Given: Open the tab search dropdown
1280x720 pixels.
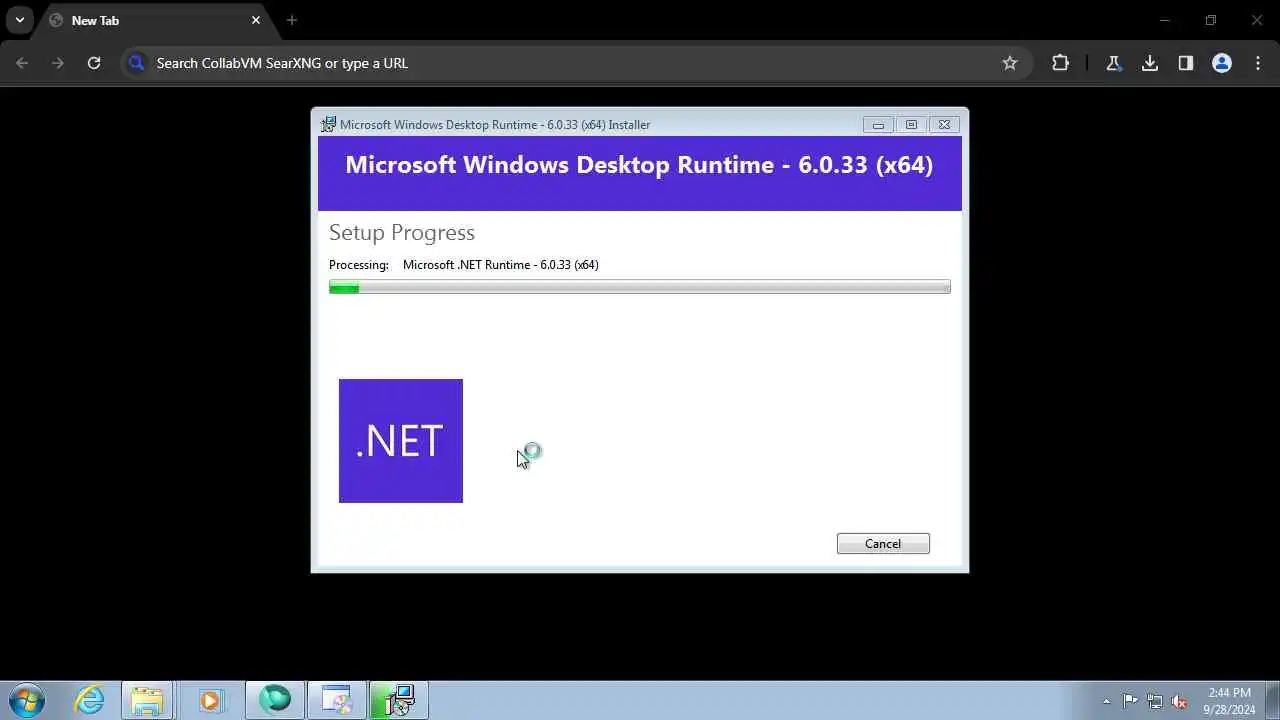Looking at the screenshot, I should pos(19,20).
